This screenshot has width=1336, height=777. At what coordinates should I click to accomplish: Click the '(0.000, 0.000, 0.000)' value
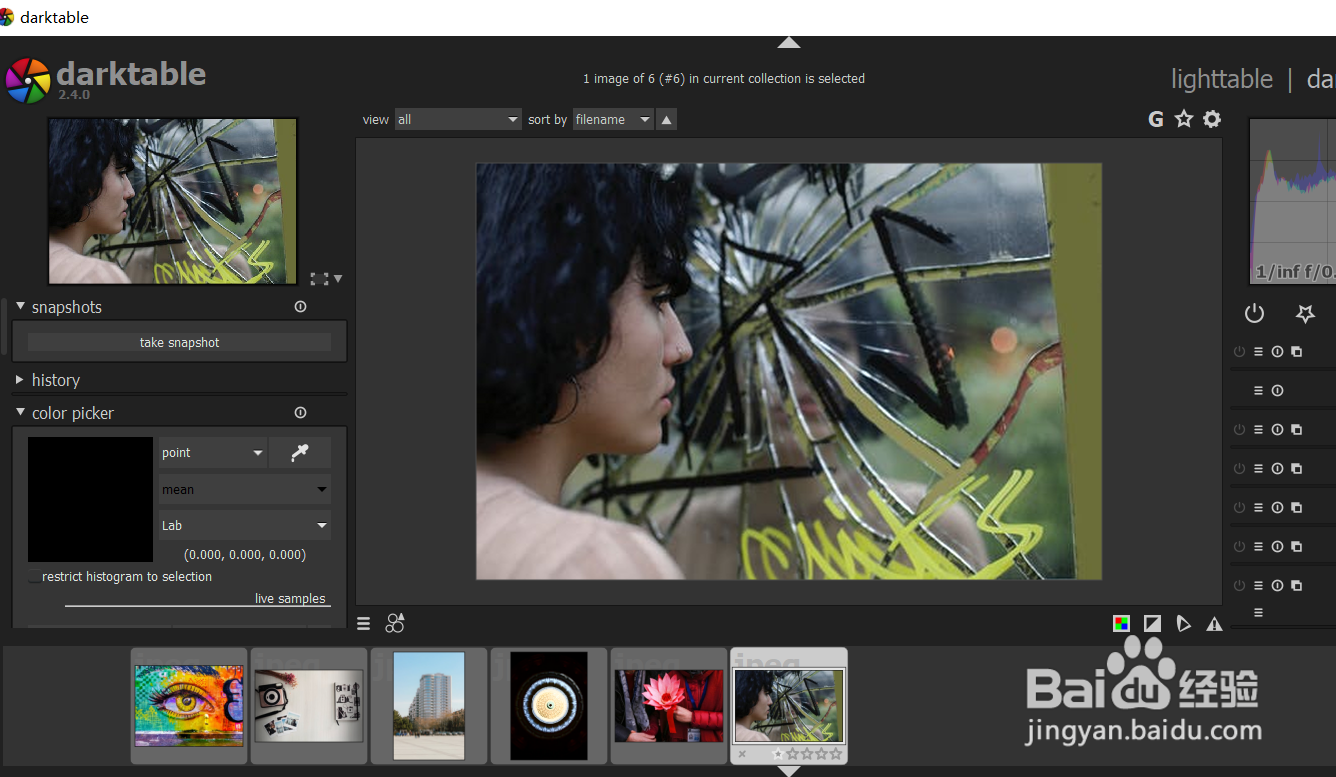245,554
